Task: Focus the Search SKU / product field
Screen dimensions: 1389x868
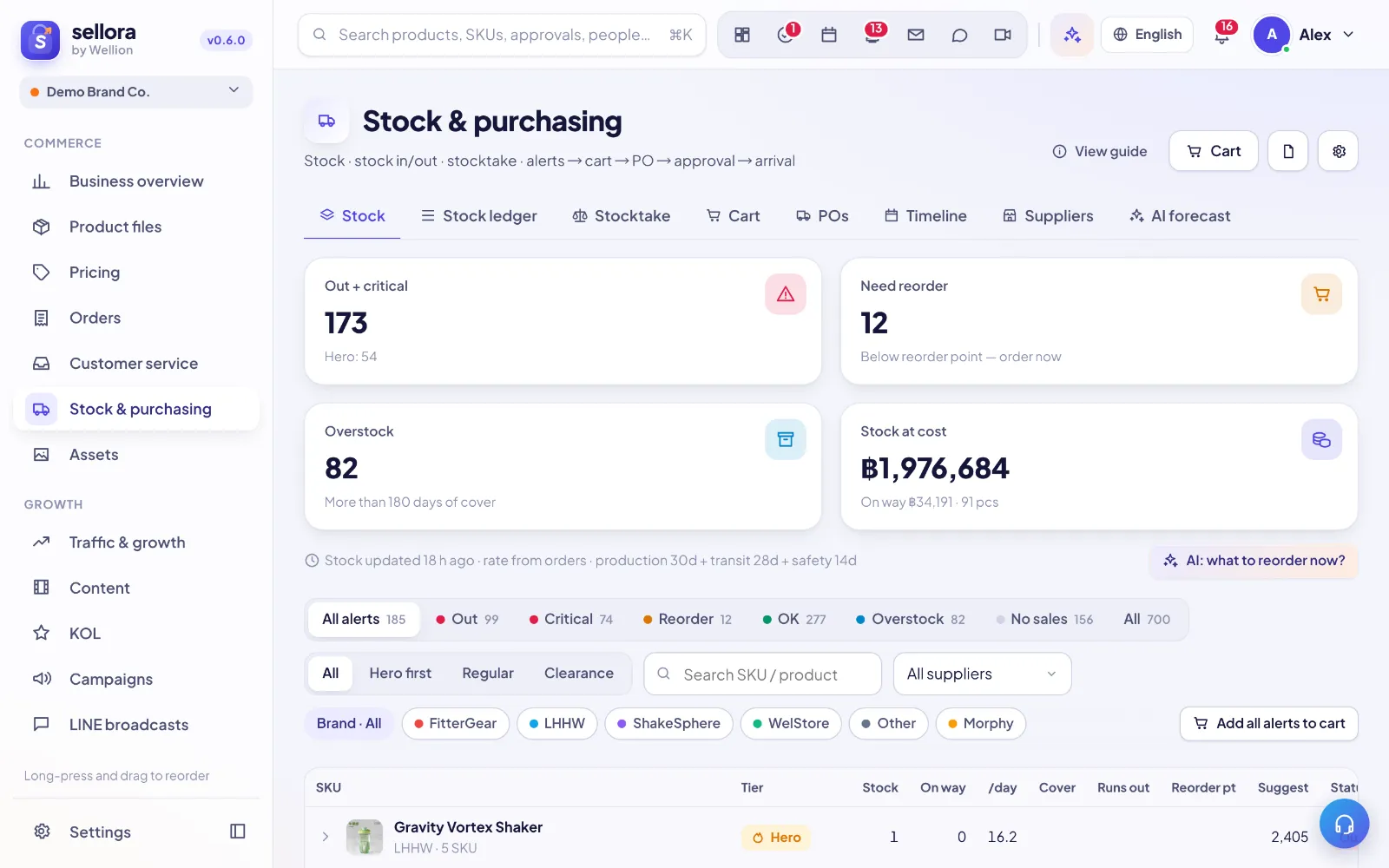Action: coord(762,674)
